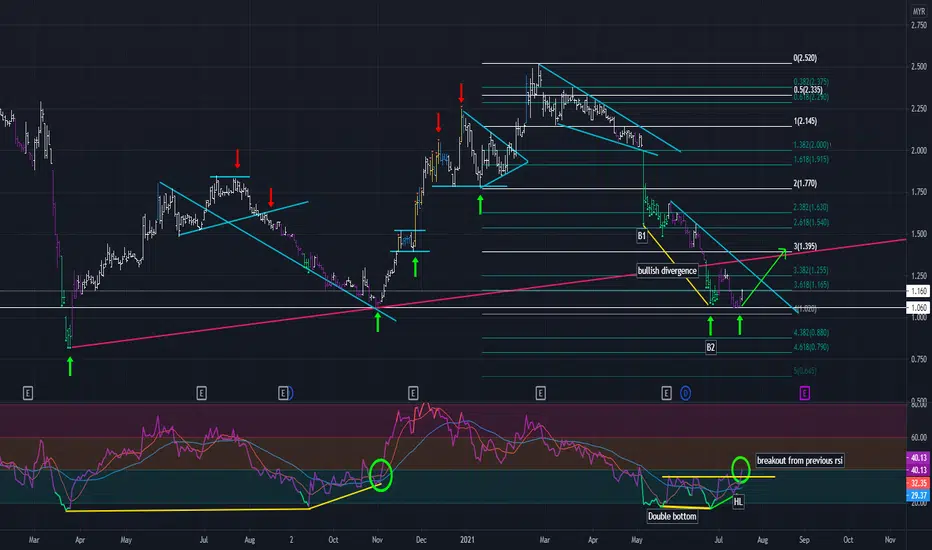Select the Fibonacci level label 1.618(1.915)
Screen dimensions: 932x550
811,159
